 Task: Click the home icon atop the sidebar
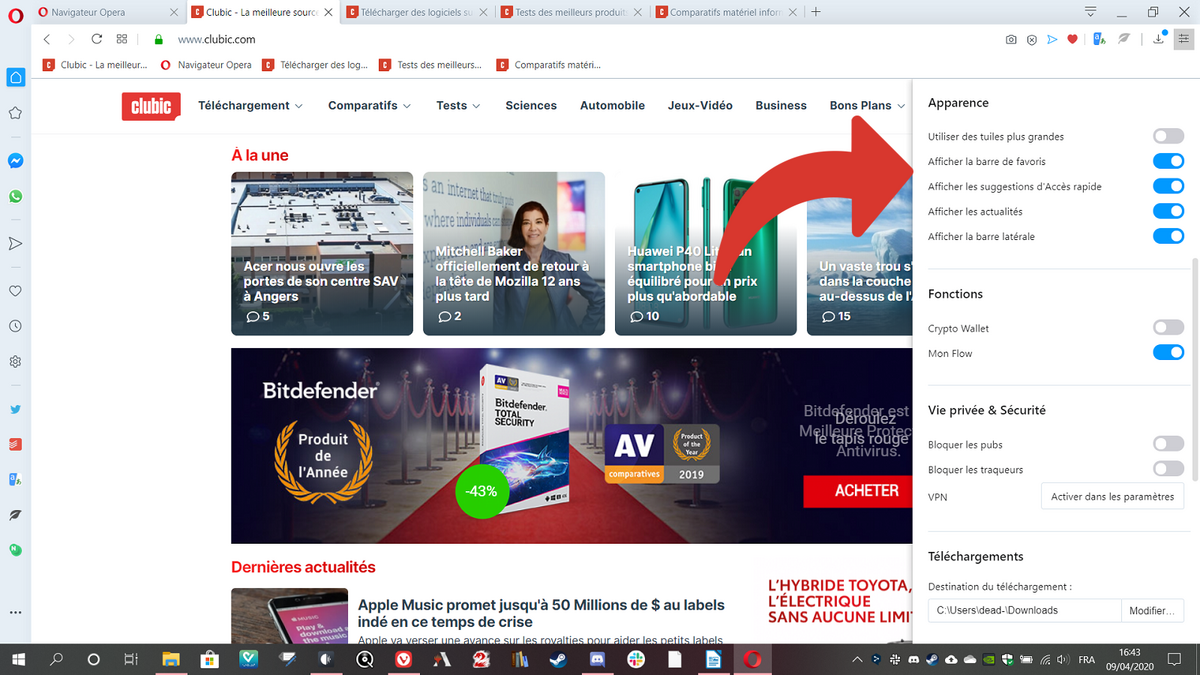click(x=16, y=77)
